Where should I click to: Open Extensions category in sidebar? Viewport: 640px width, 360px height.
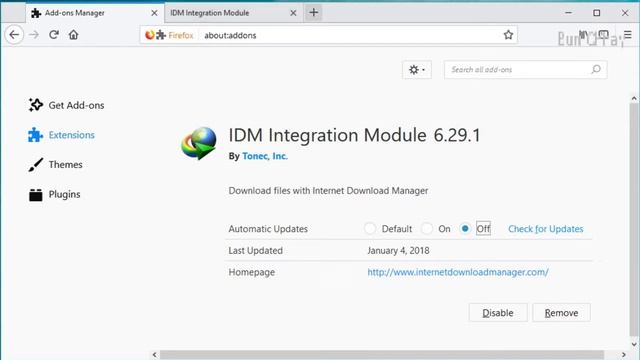[x=62, y=135]
